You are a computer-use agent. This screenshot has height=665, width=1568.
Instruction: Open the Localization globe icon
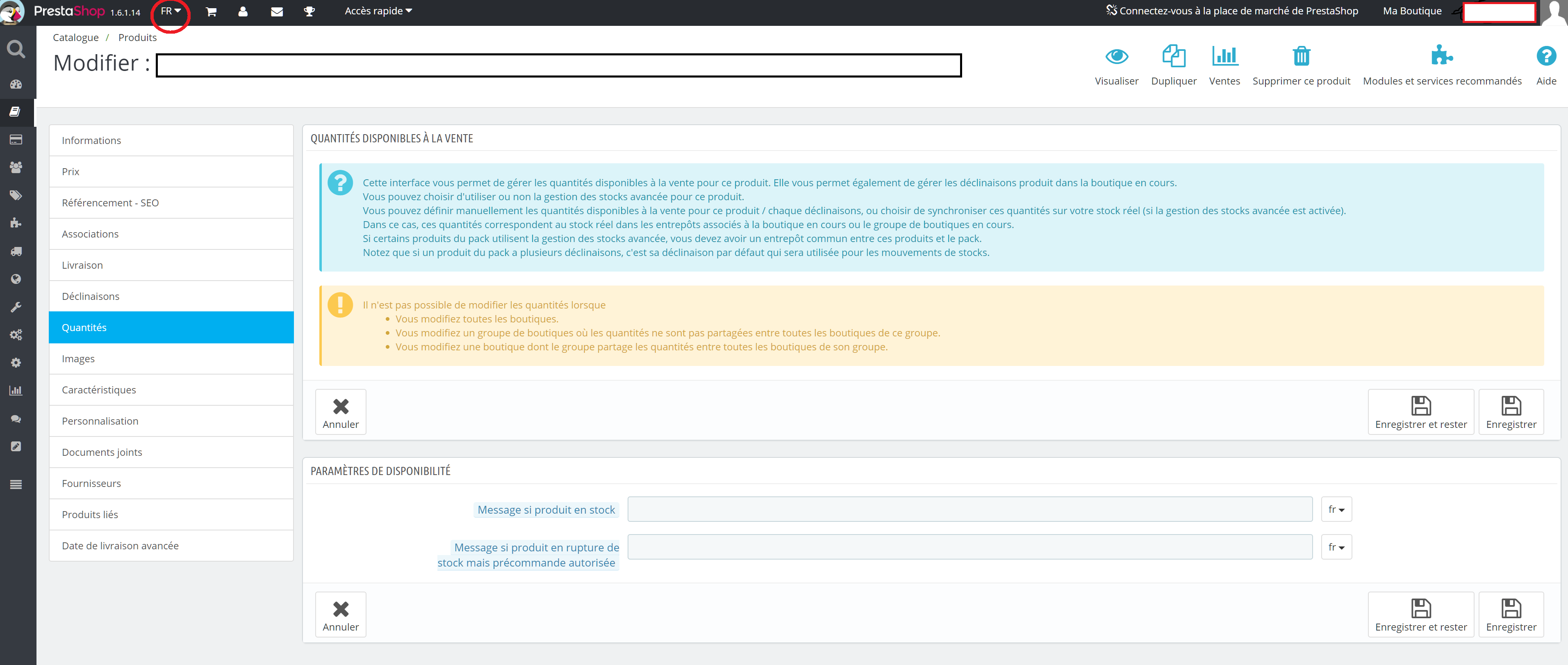coord(16,279)
